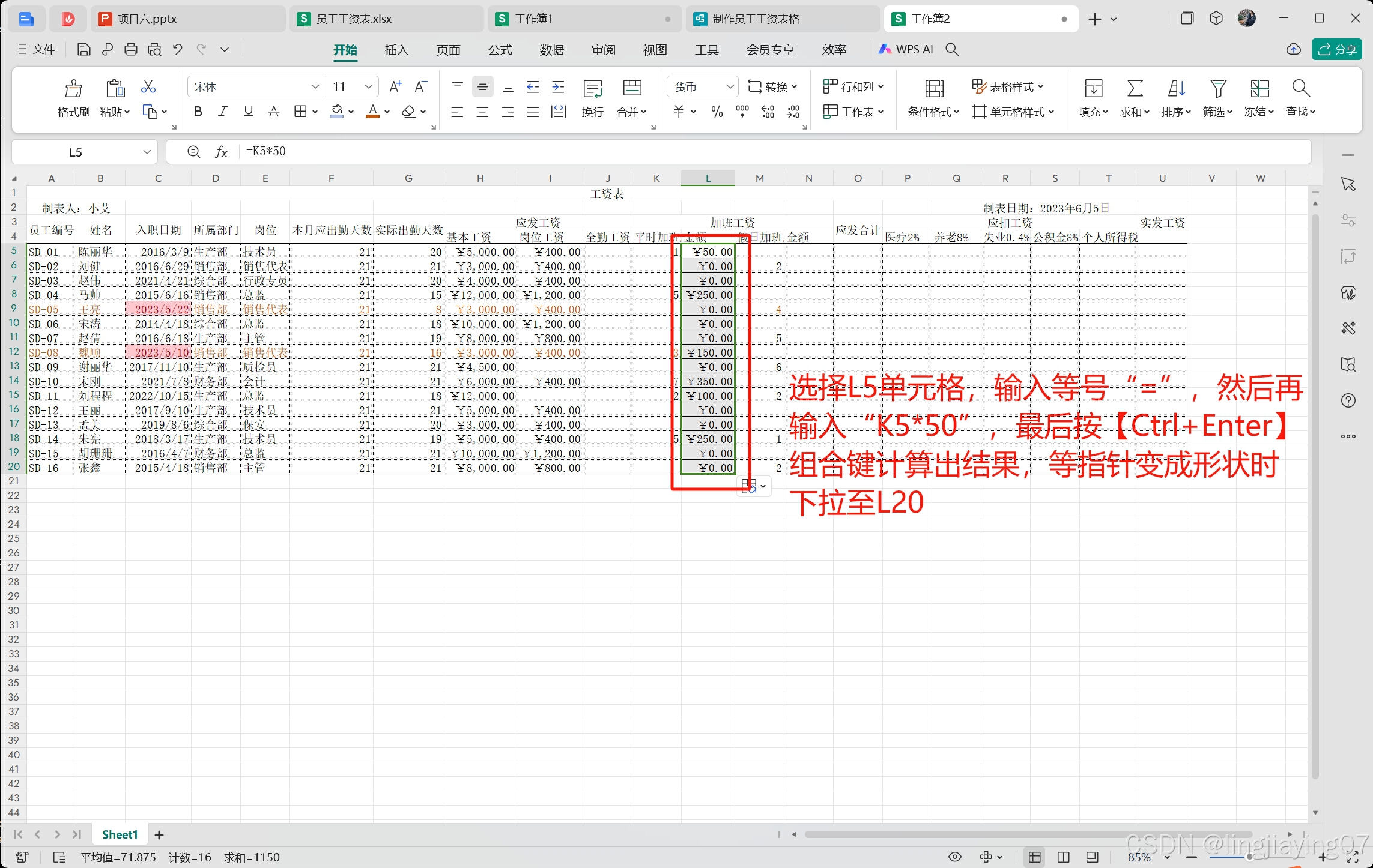1373x868 pixels.
Task: Click the Format Painter (格式刷) icon
Action: point(73,89)
